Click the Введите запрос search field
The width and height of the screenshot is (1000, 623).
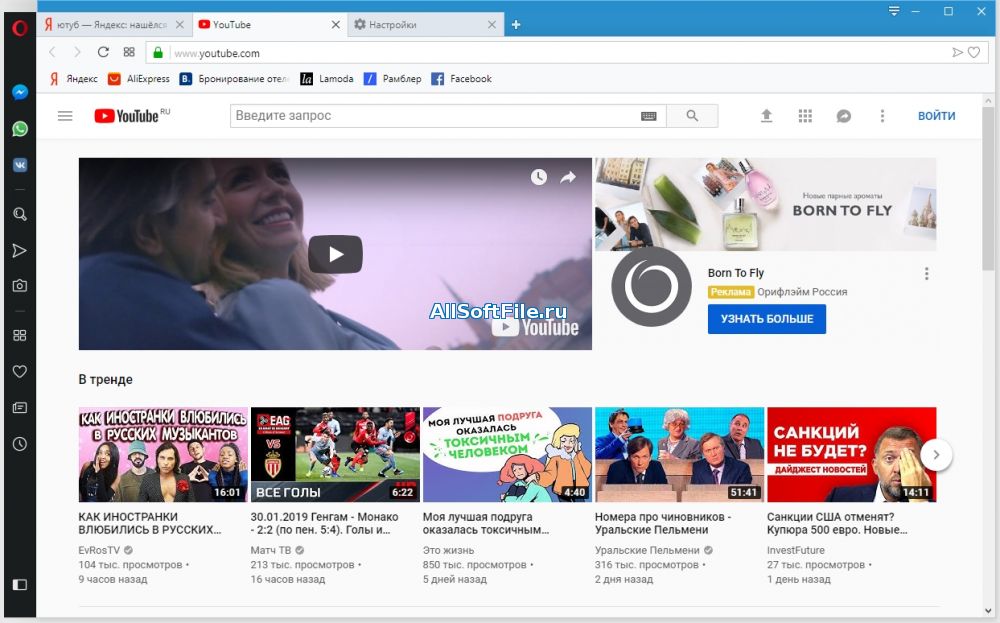tap(435, 116)
